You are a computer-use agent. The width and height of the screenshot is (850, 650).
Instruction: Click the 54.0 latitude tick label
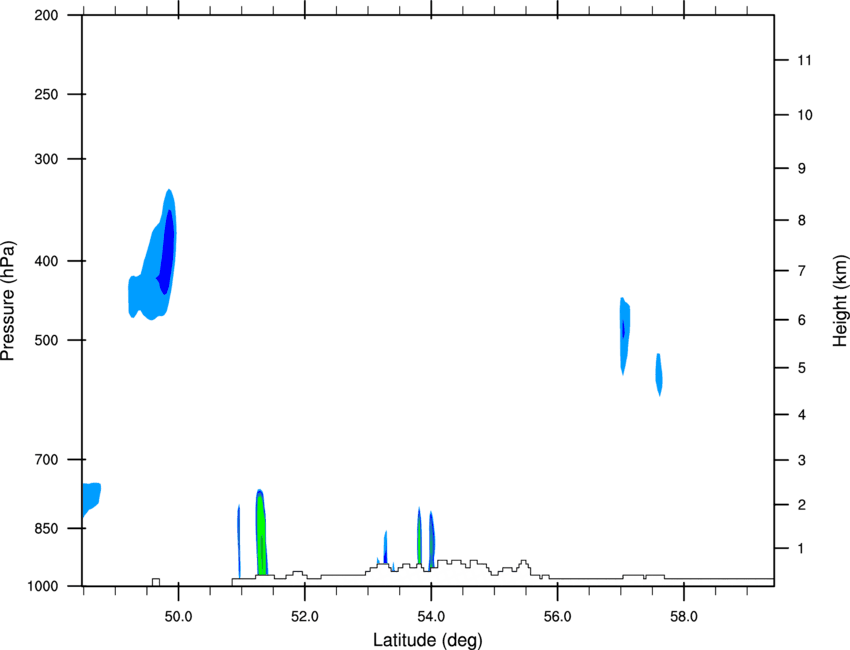[x=431, y=617]
